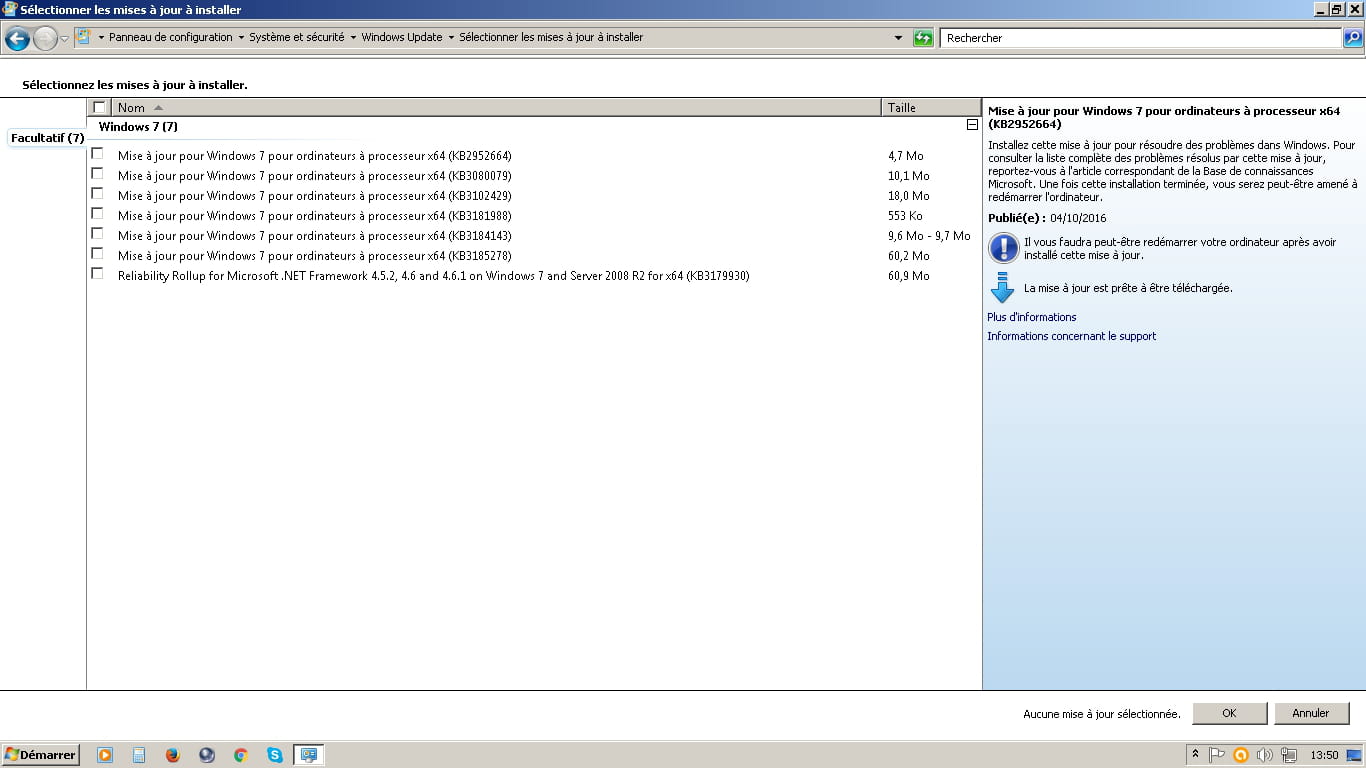This screenshot has height=768, width=1366.
Task: Click in the Rechercher search field
Action: [x=1140, y=38]
